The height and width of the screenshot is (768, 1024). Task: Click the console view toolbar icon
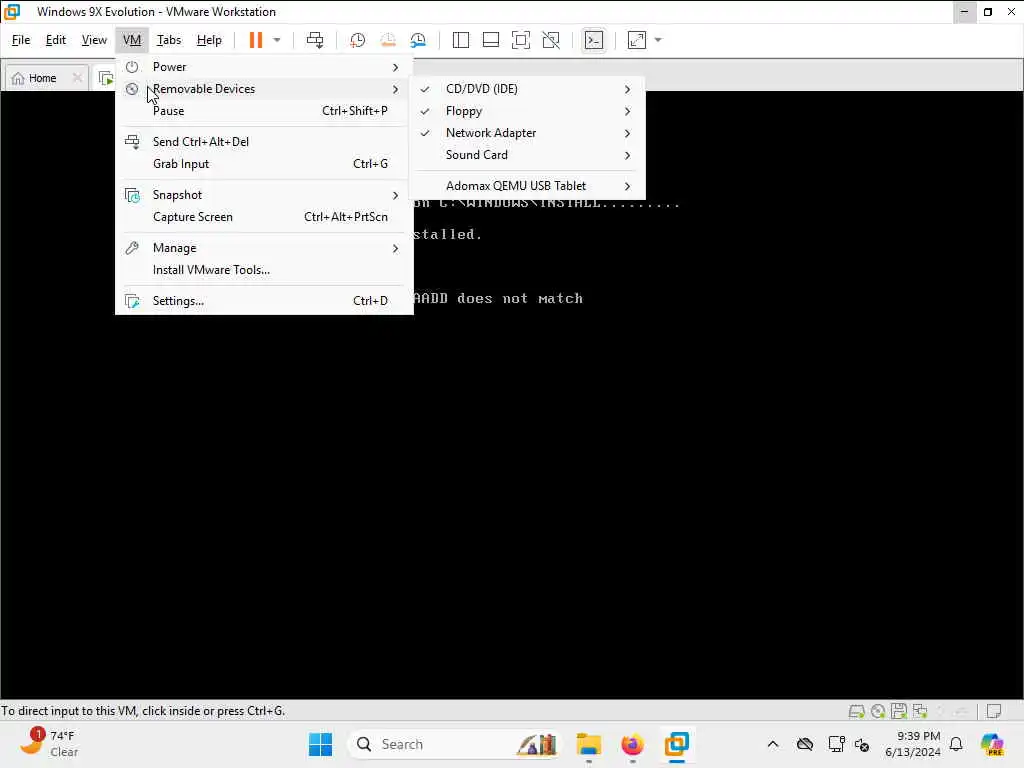[594, 40]
